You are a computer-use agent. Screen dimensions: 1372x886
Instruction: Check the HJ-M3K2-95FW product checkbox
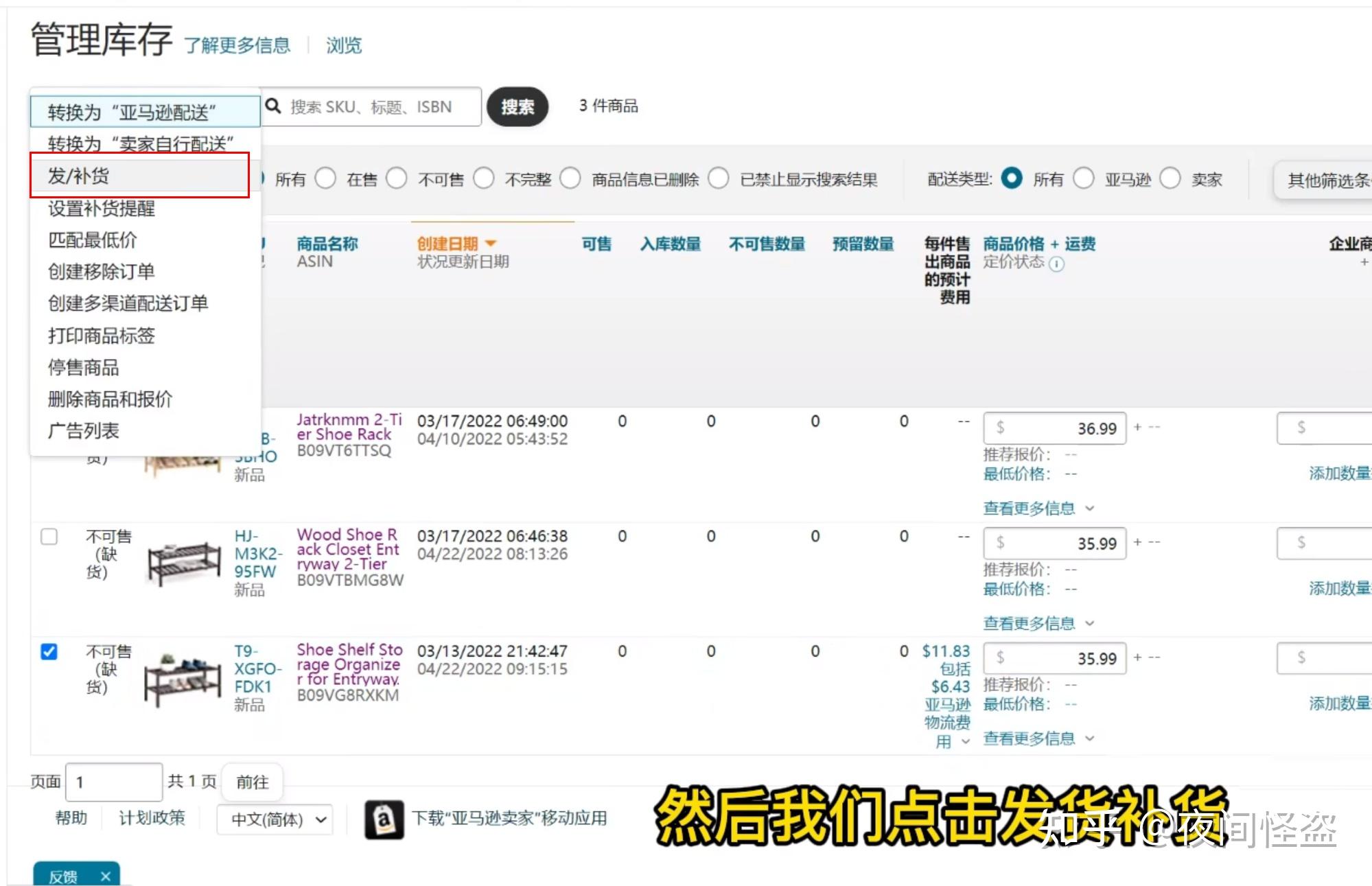pyautogui.click(x=49, y=536)
